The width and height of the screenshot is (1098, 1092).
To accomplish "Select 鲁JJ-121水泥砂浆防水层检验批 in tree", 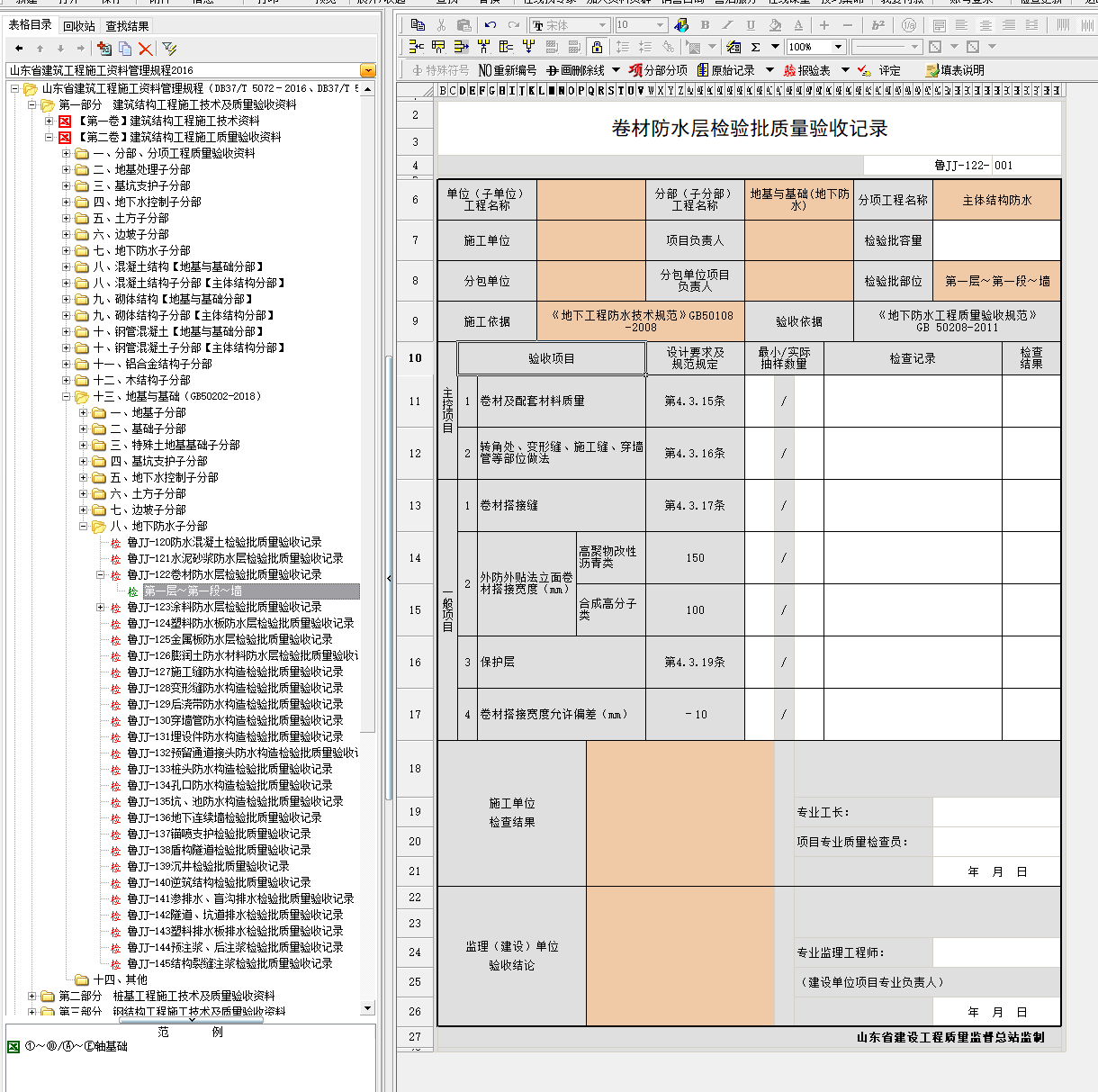I will tap(235, 558).
